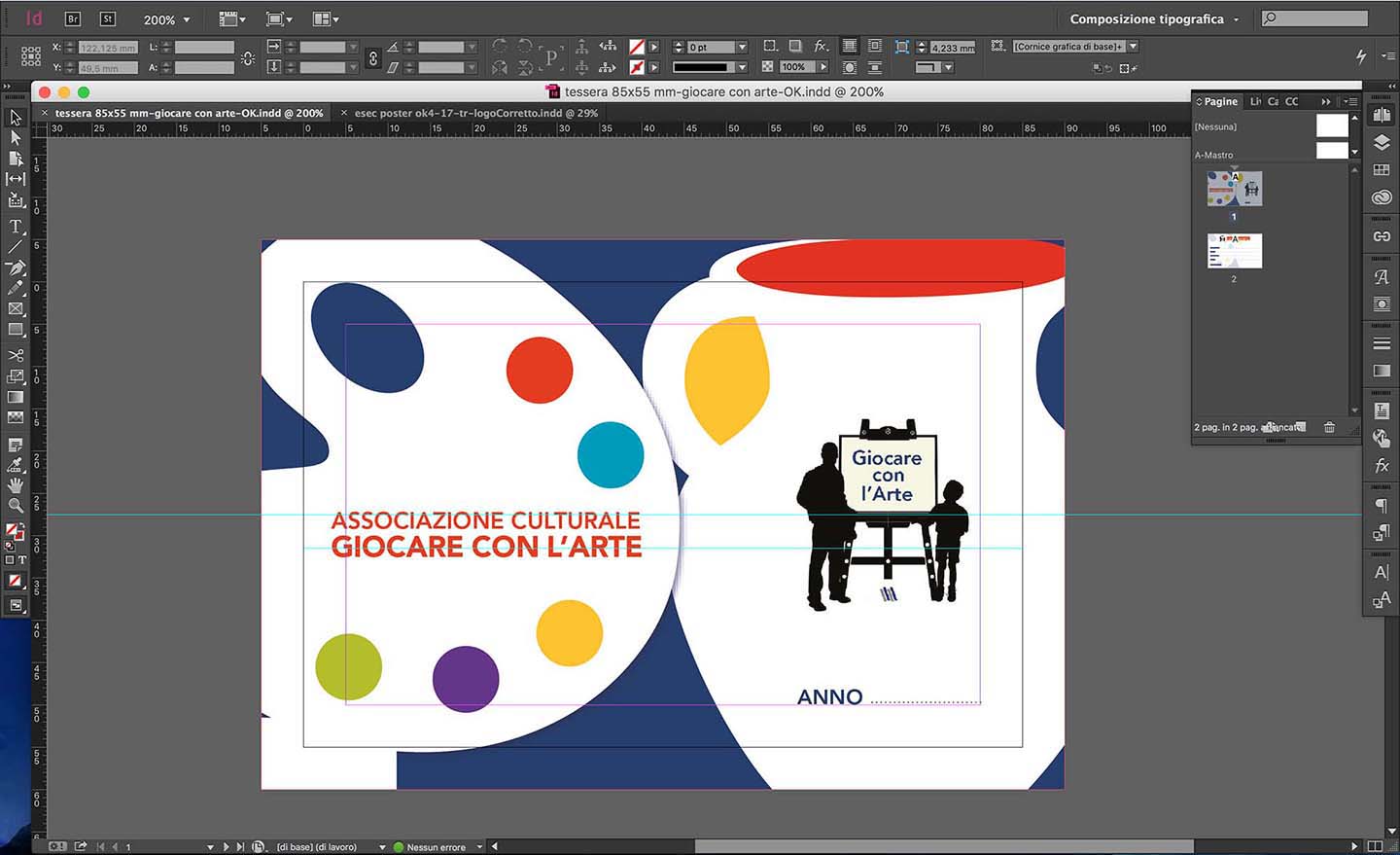Select the Pen tool
Screen dimensions: 1400x855
click(16, 267)
